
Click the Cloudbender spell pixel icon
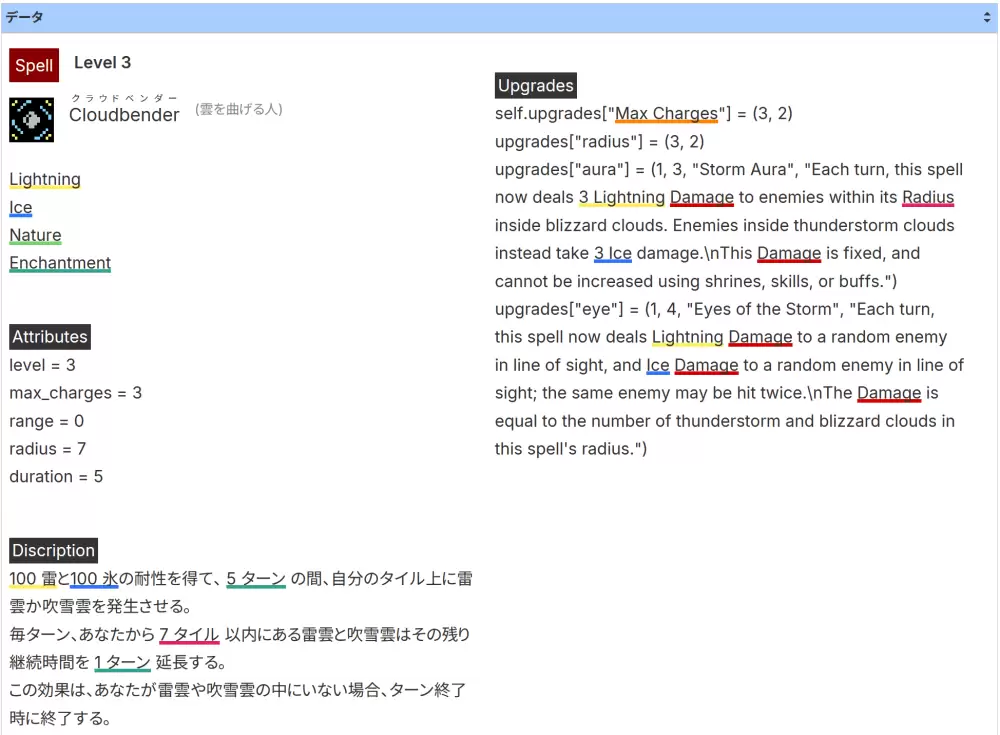point(31,119)
